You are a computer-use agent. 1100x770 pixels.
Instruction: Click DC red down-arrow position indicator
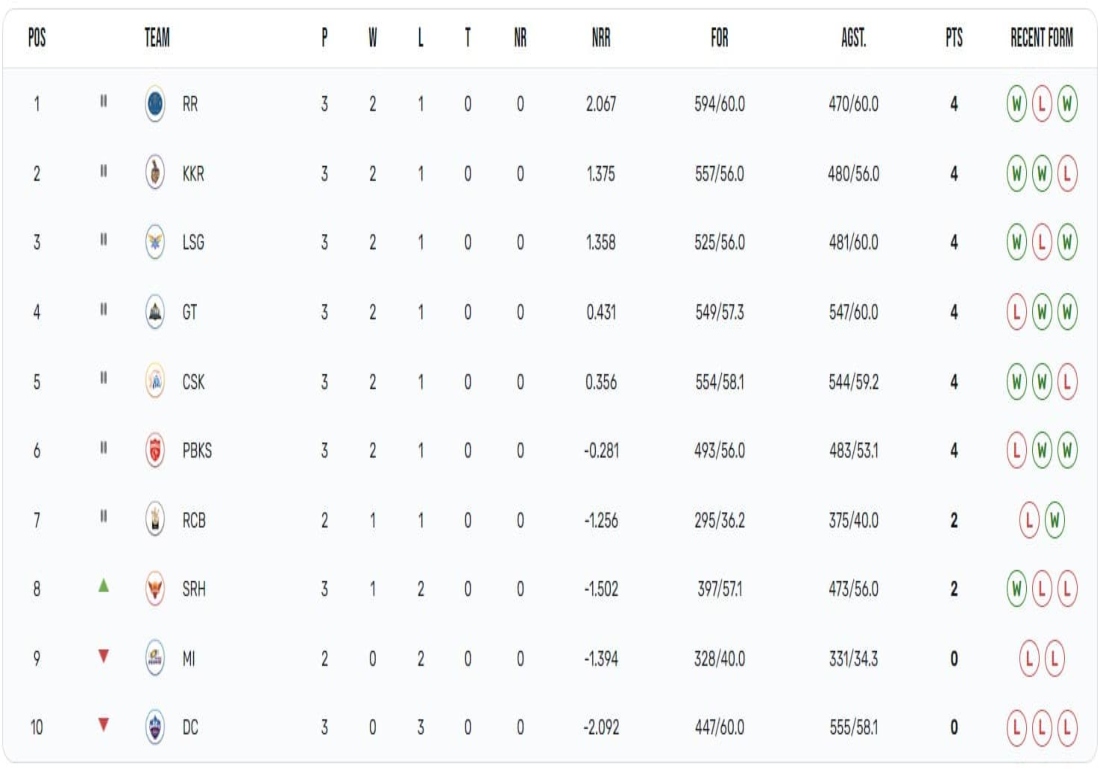pos(103,724)
